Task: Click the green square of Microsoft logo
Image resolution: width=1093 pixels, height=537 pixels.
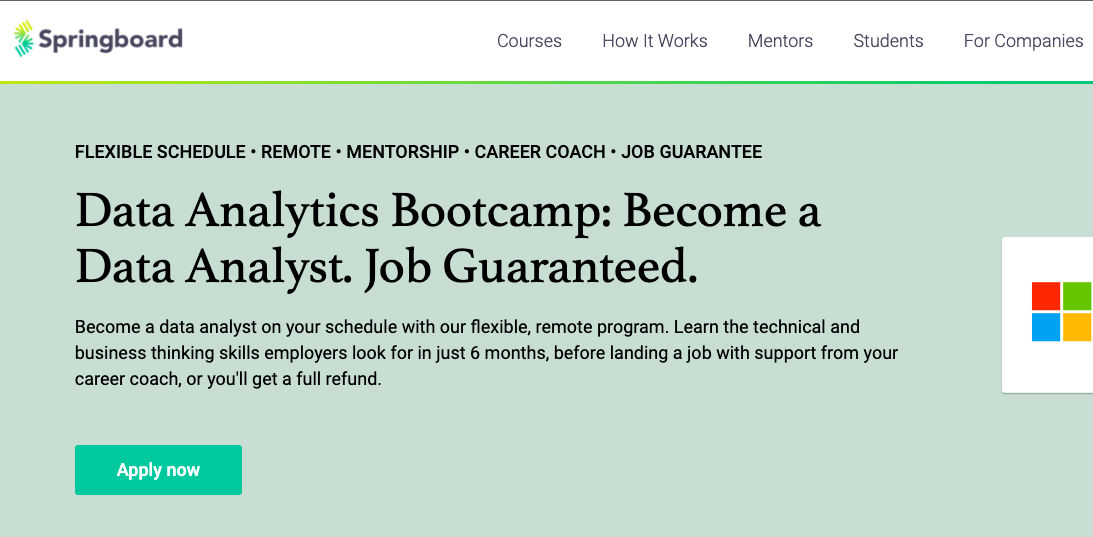Action: [1077, 296]
